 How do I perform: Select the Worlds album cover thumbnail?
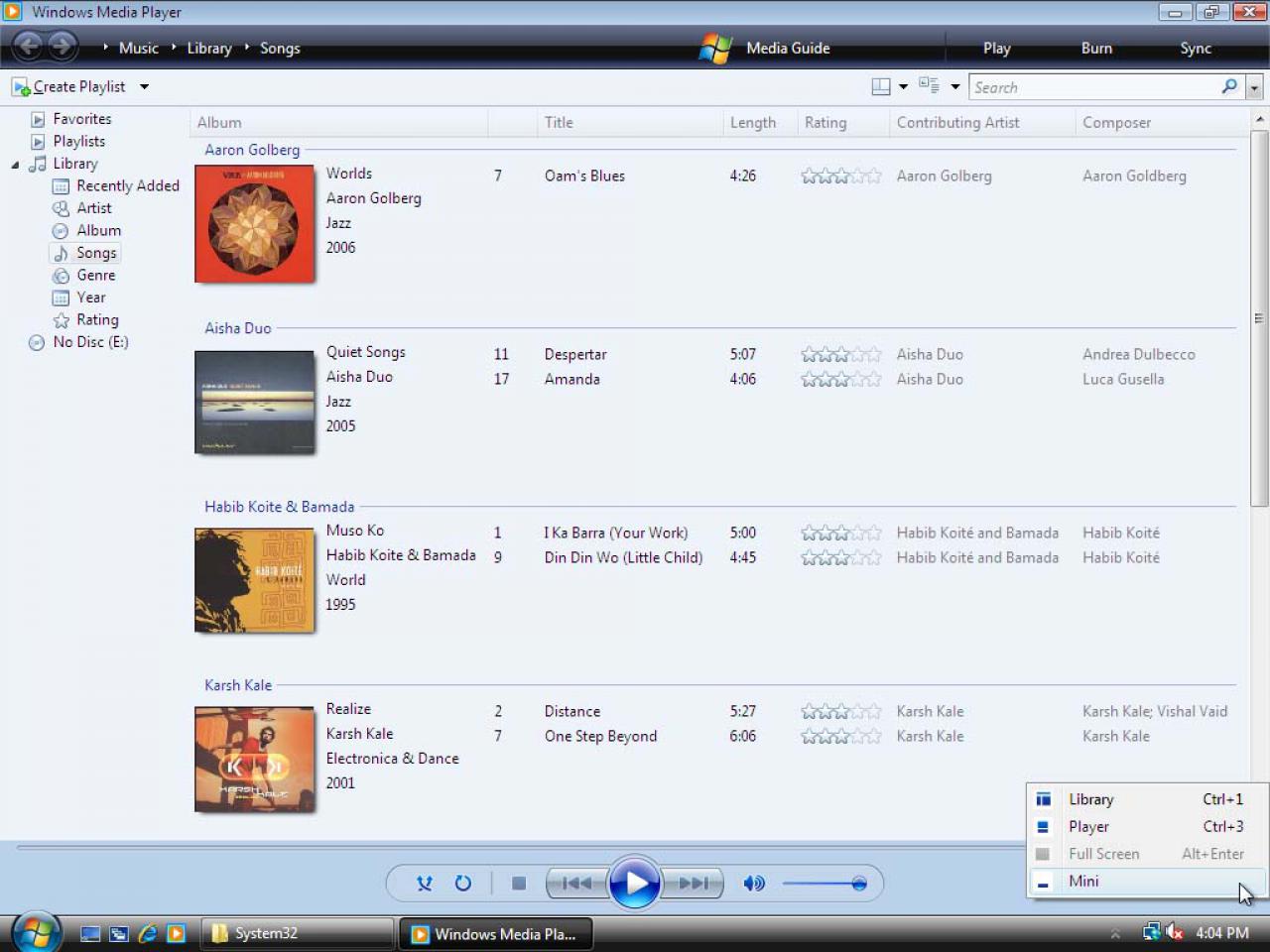[x=254, y=224]
